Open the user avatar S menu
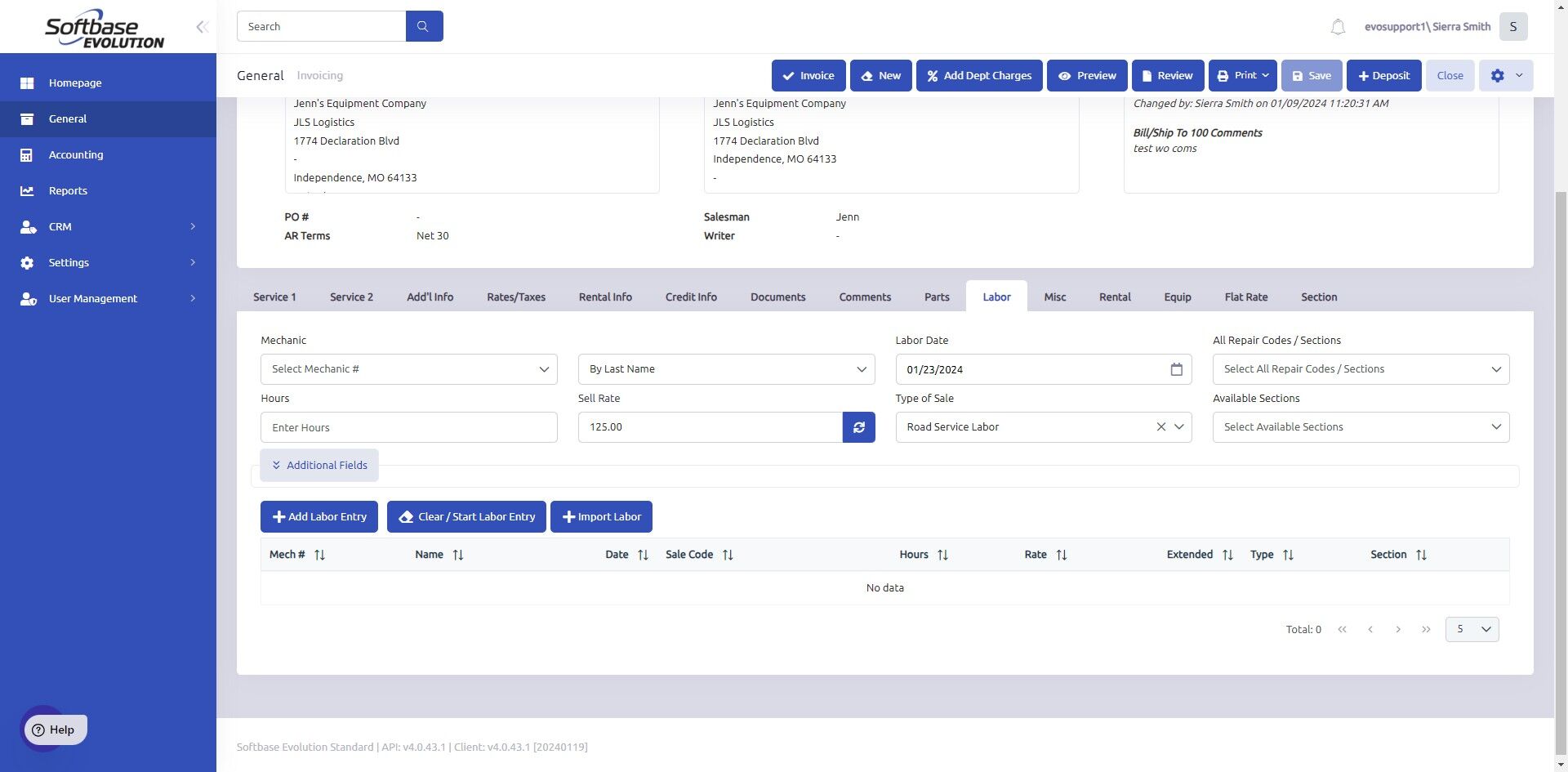The width and height of the screenshot is (1568, 772). point(1512,26)
